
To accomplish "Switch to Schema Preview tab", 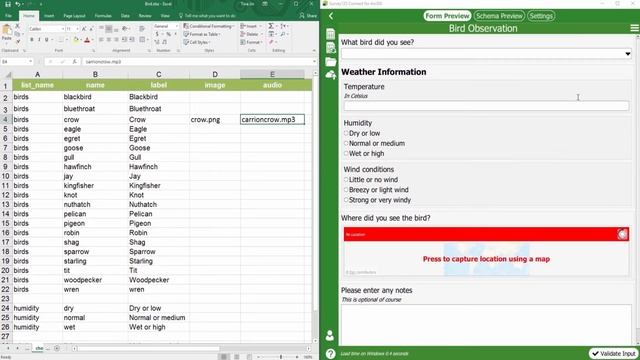I will pos(499,16).
